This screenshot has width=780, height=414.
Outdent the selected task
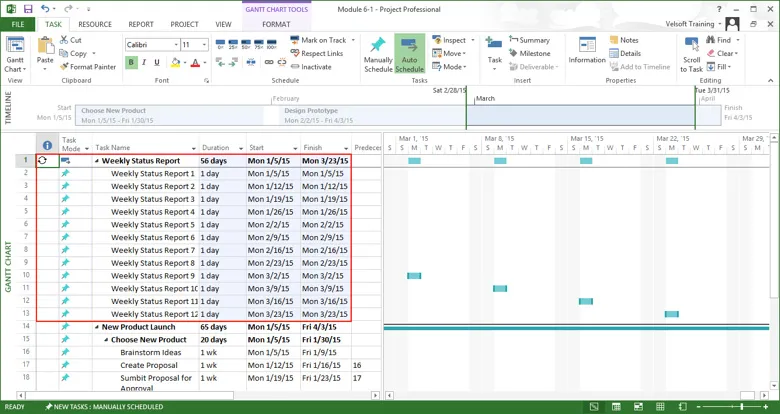pos(220,62)
